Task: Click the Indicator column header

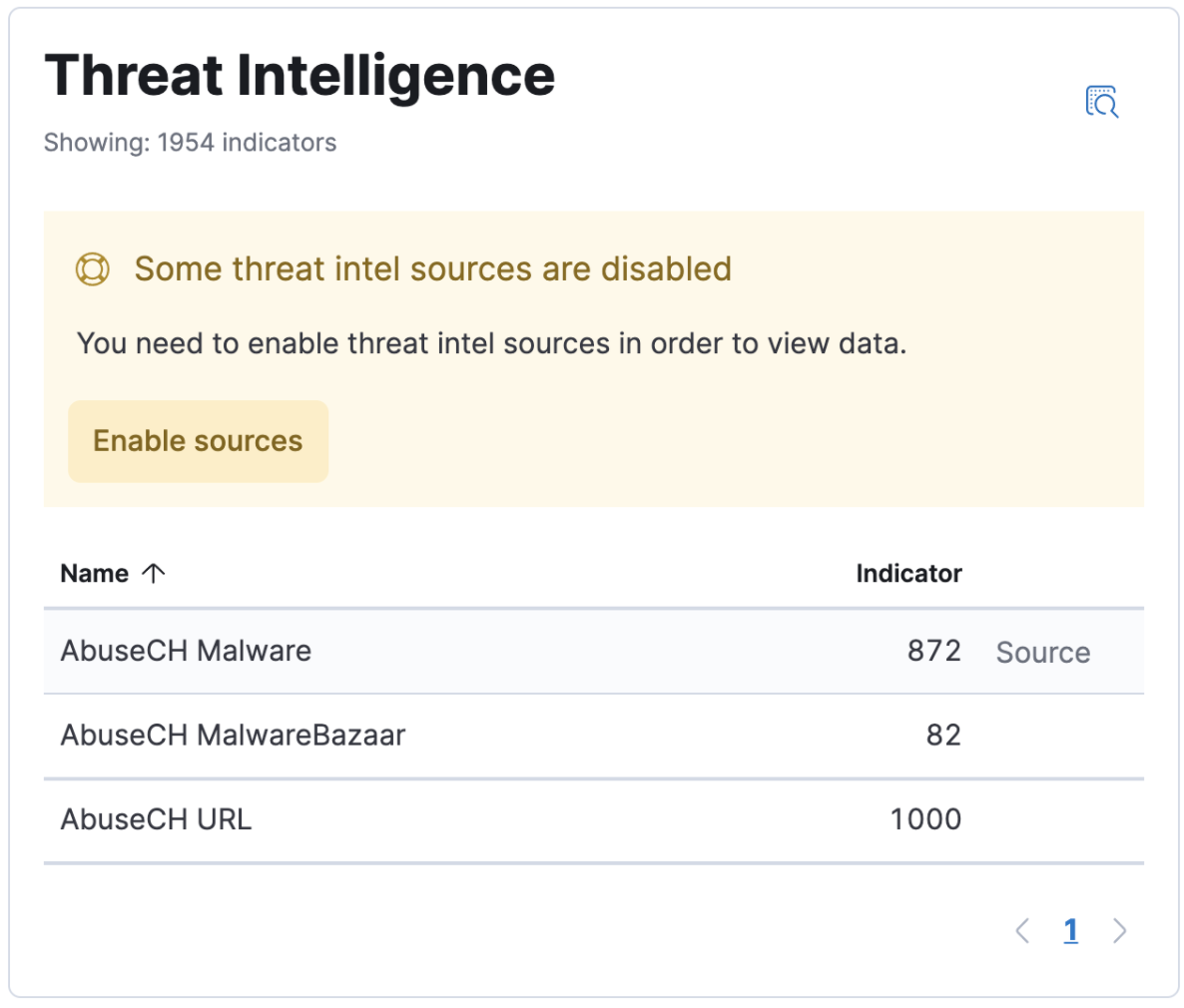Action: click(907, 573)
